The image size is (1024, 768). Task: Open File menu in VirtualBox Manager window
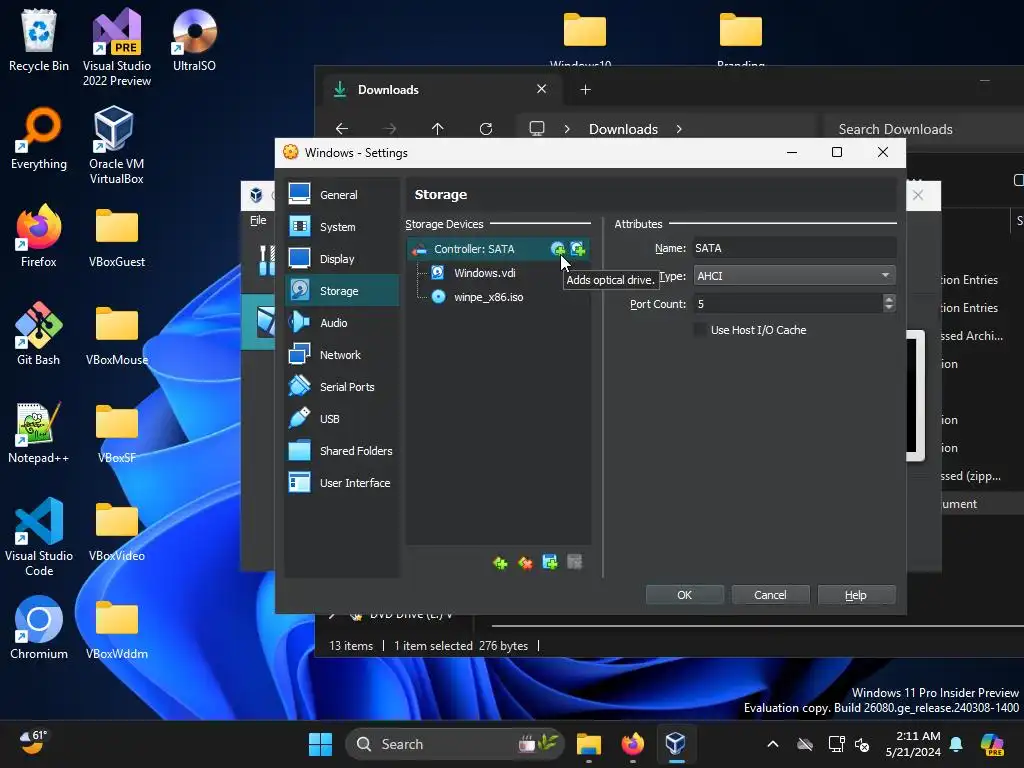click(x=258, y=220)
